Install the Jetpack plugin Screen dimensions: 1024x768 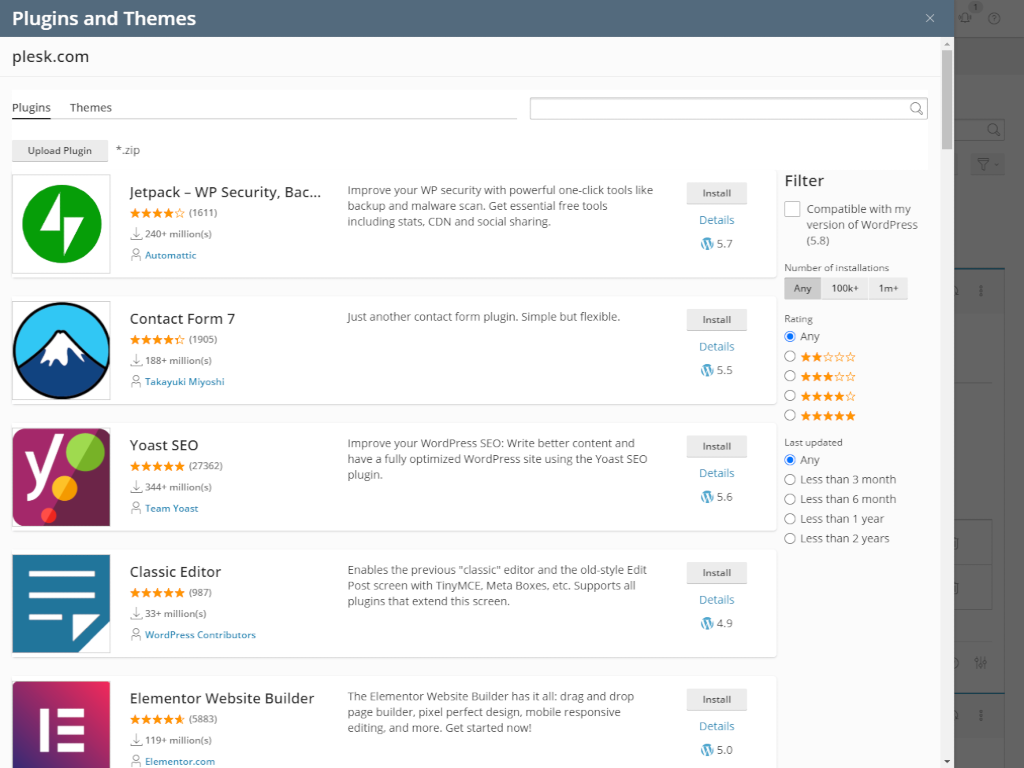point(716,192)
